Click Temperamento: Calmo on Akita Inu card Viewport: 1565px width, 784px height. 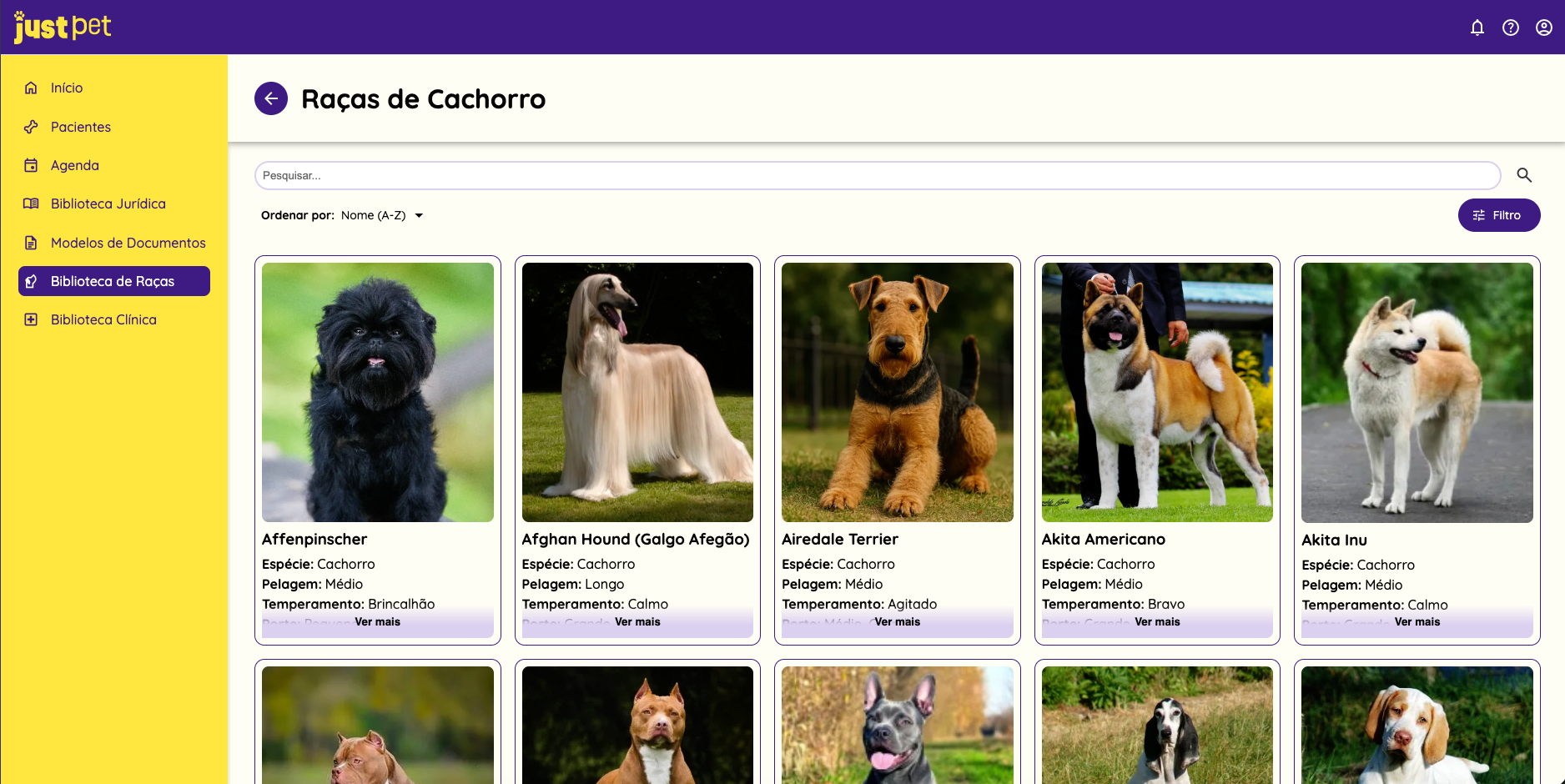[x=1375, y=605]
